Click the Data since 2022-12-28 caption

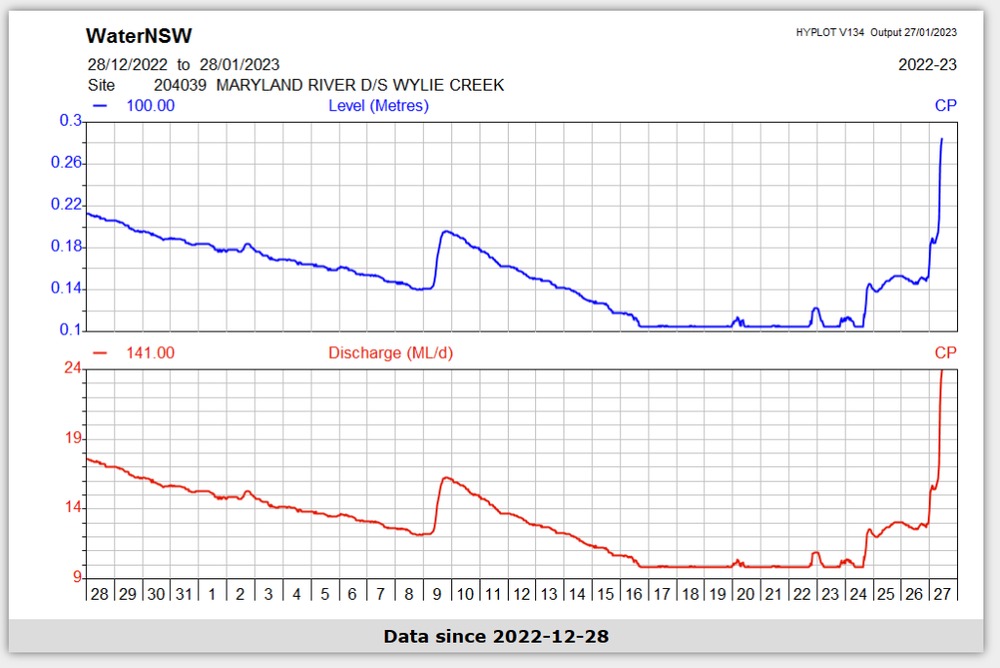pos(496,636)
